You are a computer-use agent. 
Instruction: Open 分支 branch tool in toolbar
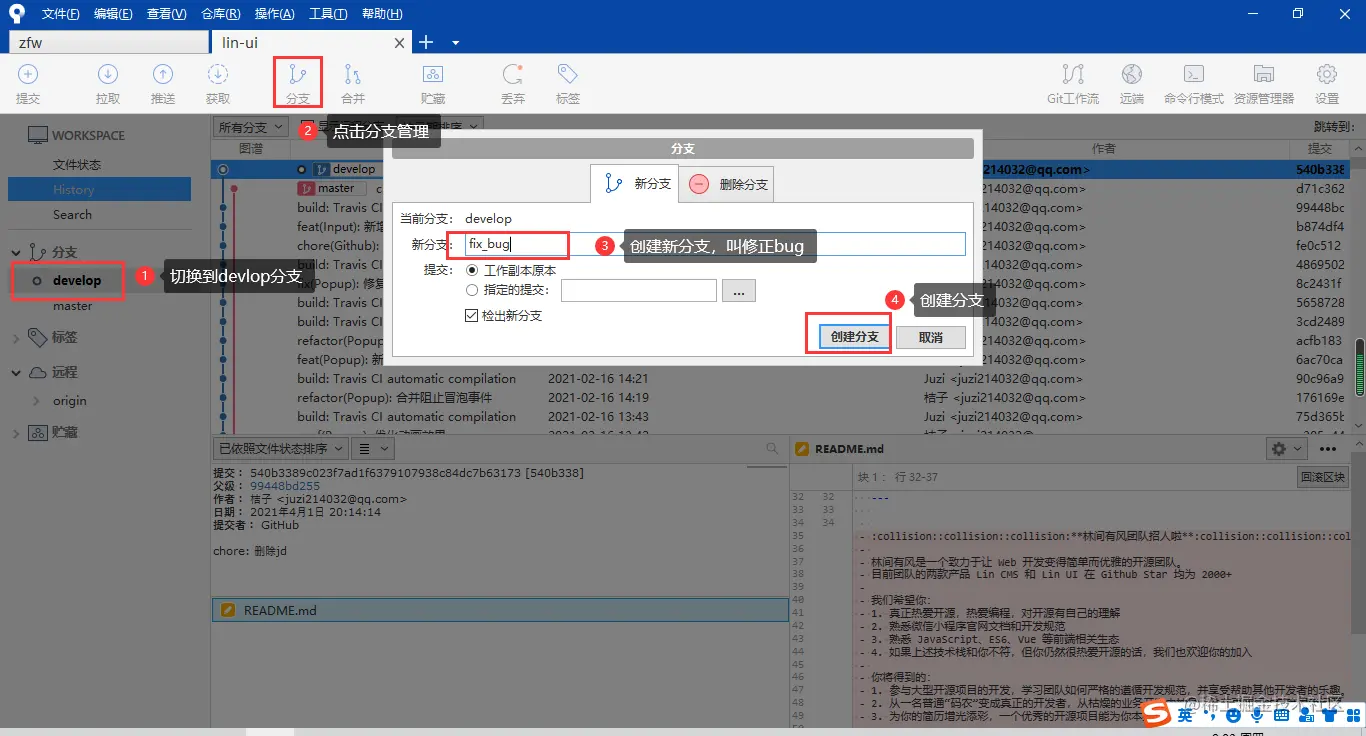pyautogui.click(x=298, y=83)
